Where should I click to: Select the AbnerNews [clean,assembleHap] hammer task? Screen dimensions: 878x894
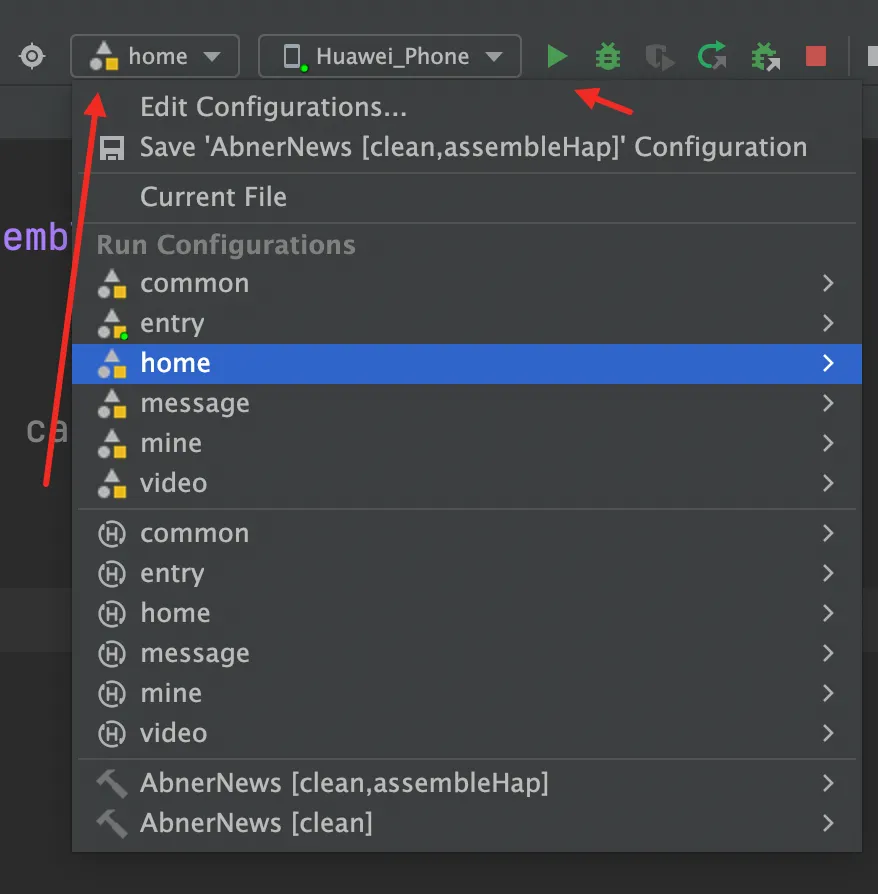pyautogui.click(x=344, y=783)
